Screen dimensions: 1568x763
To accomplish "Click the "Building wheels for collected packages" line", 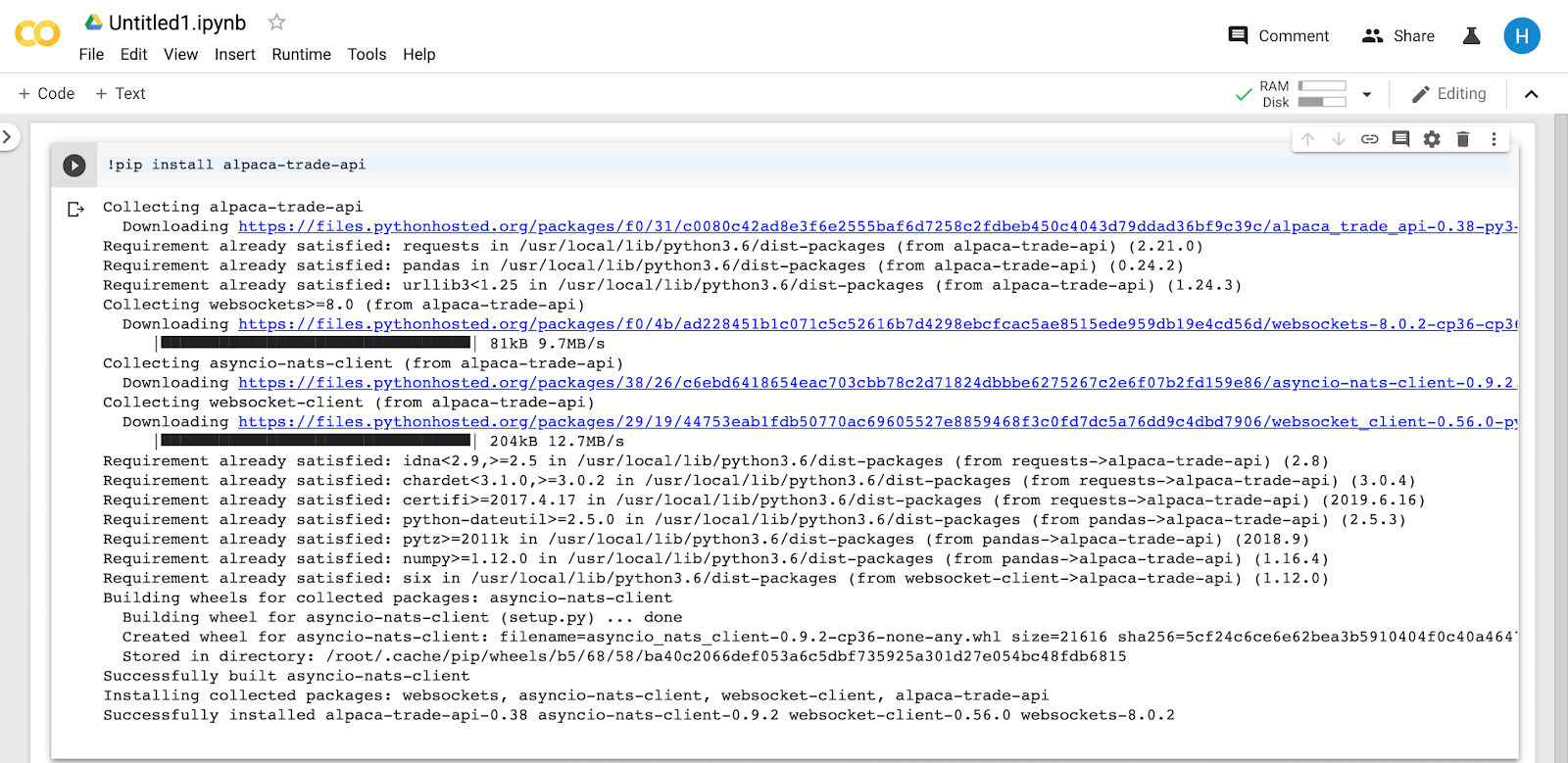I will [x=388, y=598].
